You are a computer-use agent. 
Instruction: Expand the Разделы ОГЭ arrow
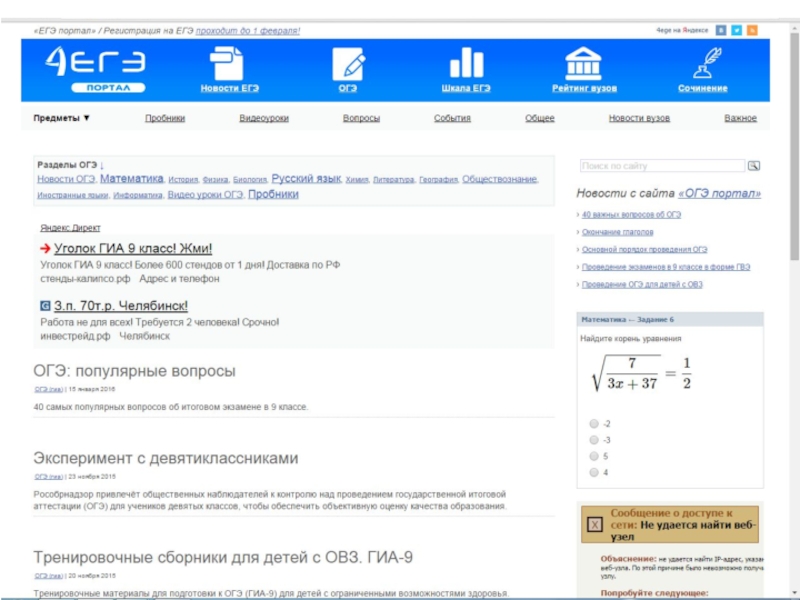pyautogui.click(x=102, y=164)
